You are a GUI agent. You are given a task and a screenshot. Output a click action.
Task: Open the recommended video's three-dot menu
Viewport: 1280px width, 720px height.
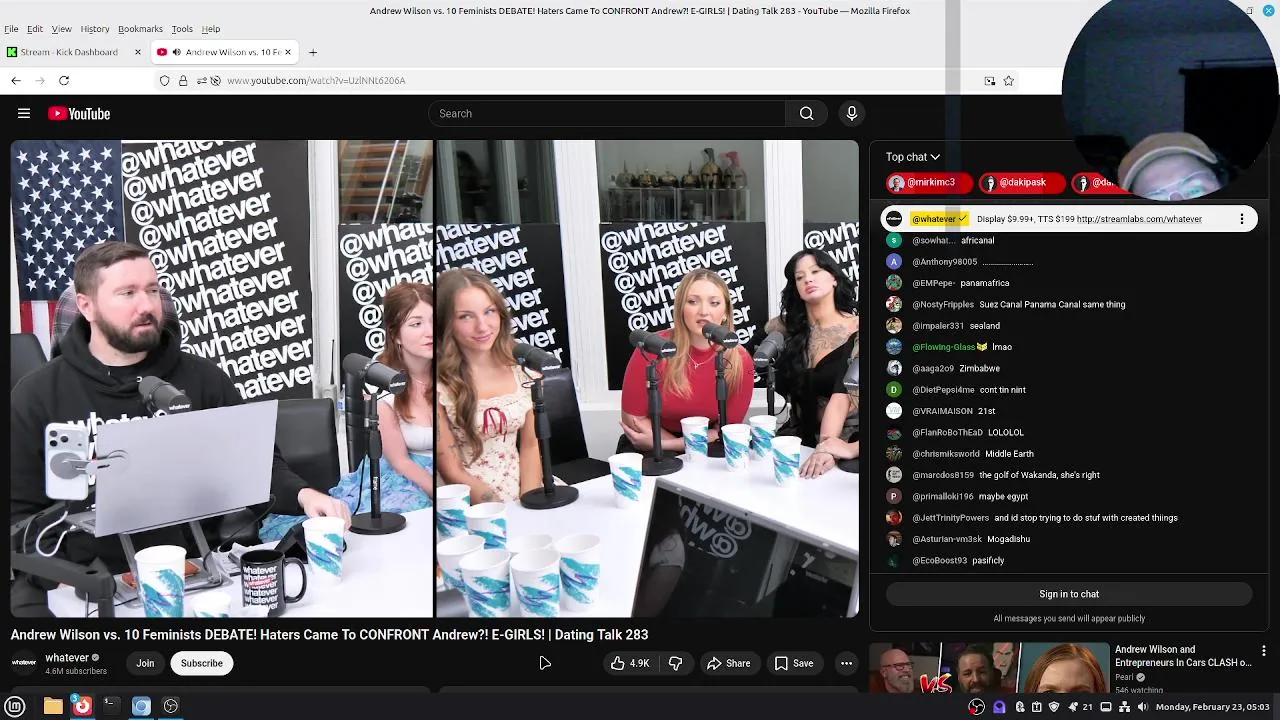(1264, 651)
